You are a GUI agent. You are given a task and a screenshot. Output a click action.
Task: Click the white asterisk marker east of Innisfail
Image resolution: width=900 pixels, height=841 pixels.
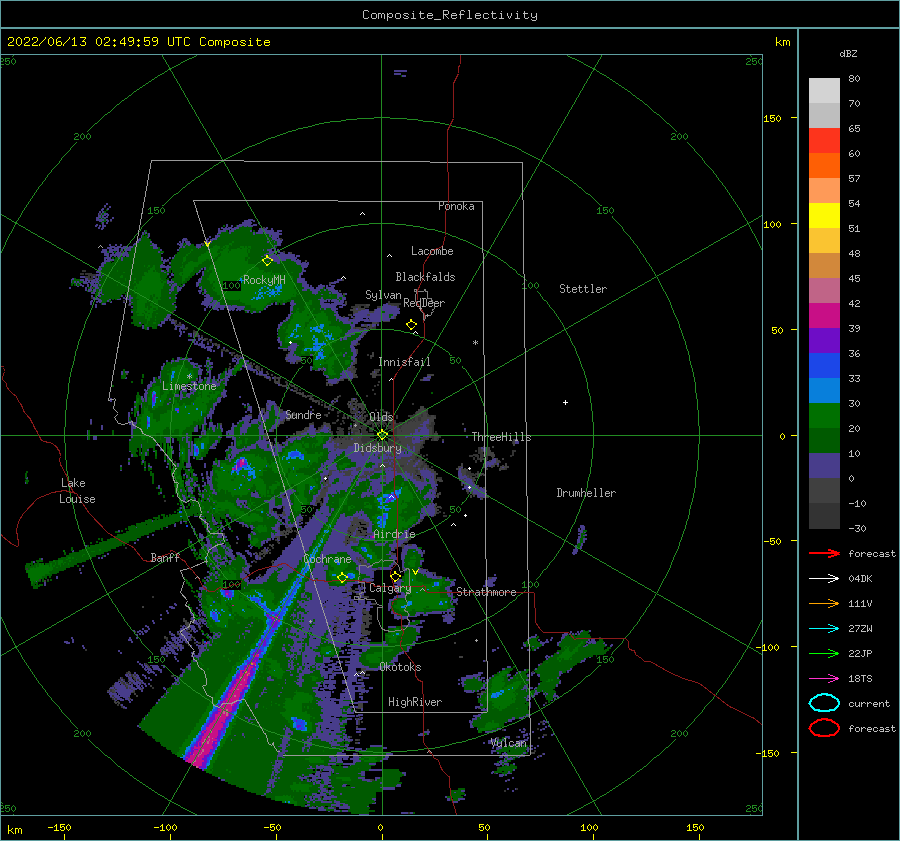(475, 343)
